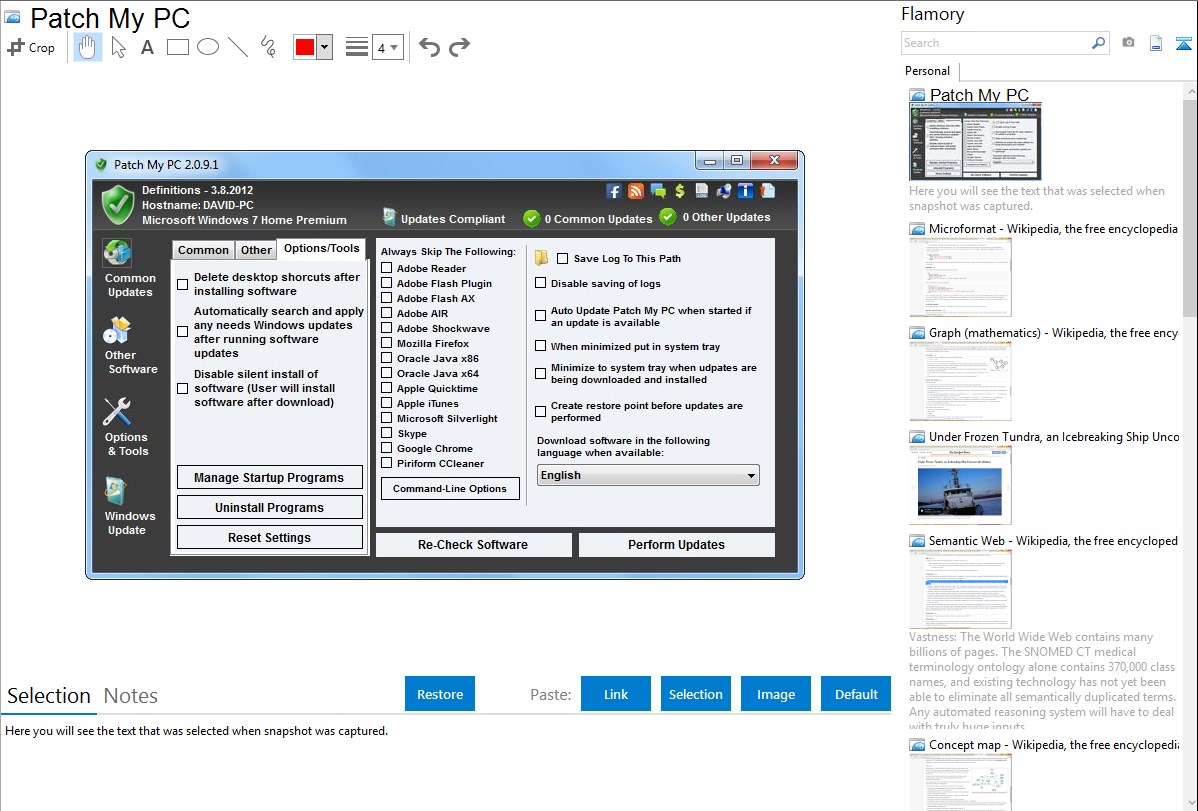Open the RSS feed icon
The width and height of the screenshot is (1198, 811).
635,191
